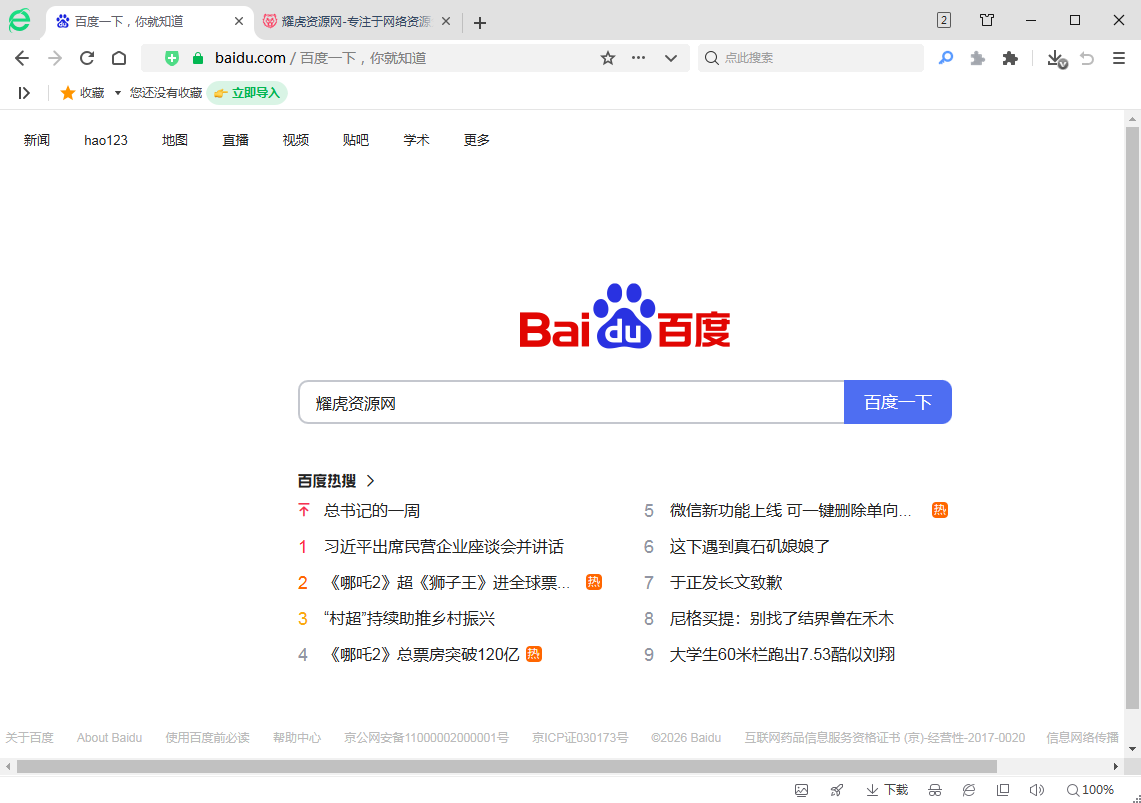Viewport: 1141px width, 803px height.
Task: Switch to the 耀虎资源网 tab
Action: pyautogui.click(x=349, y=21)
